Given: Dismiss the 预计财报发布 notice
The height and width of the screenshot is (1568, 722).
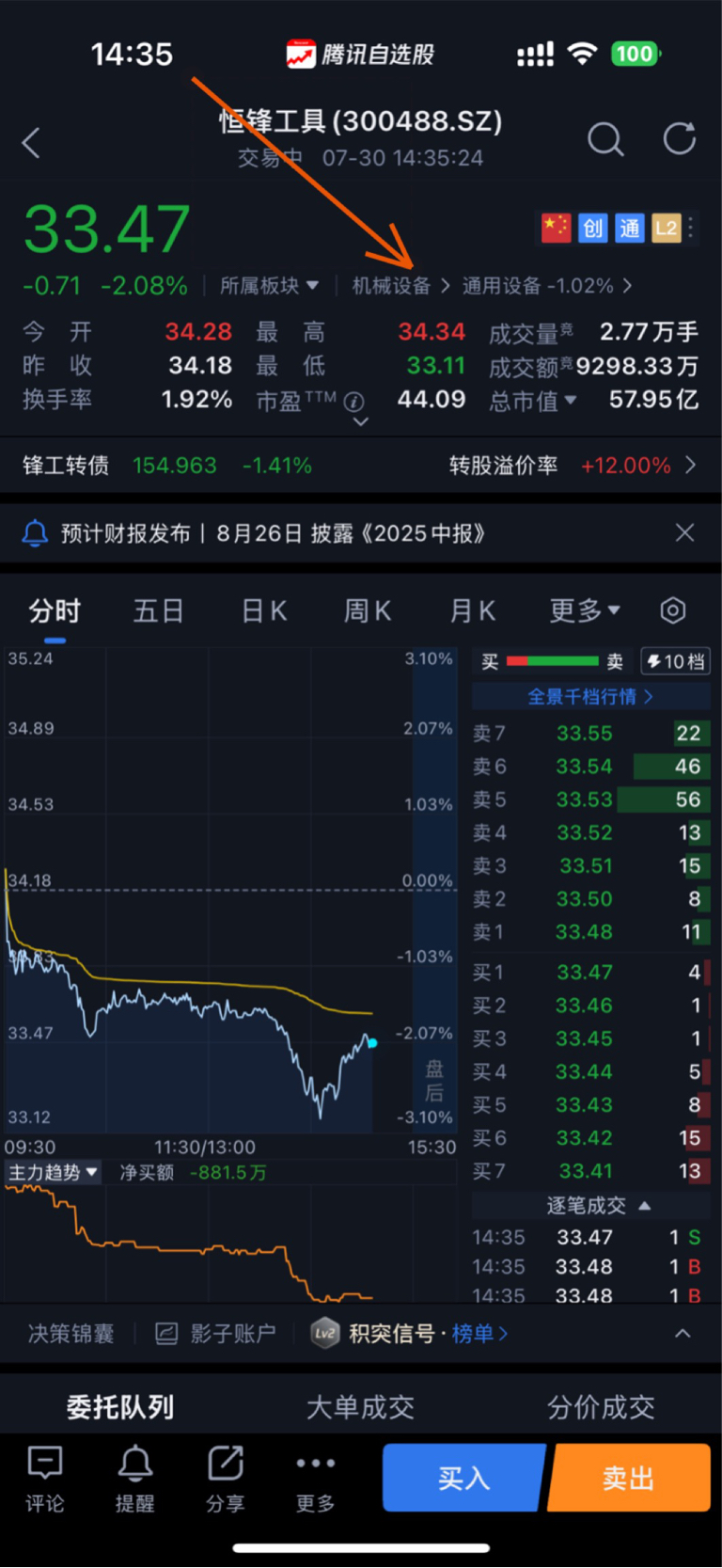Looking at the screenshot, I should [685, 532].
